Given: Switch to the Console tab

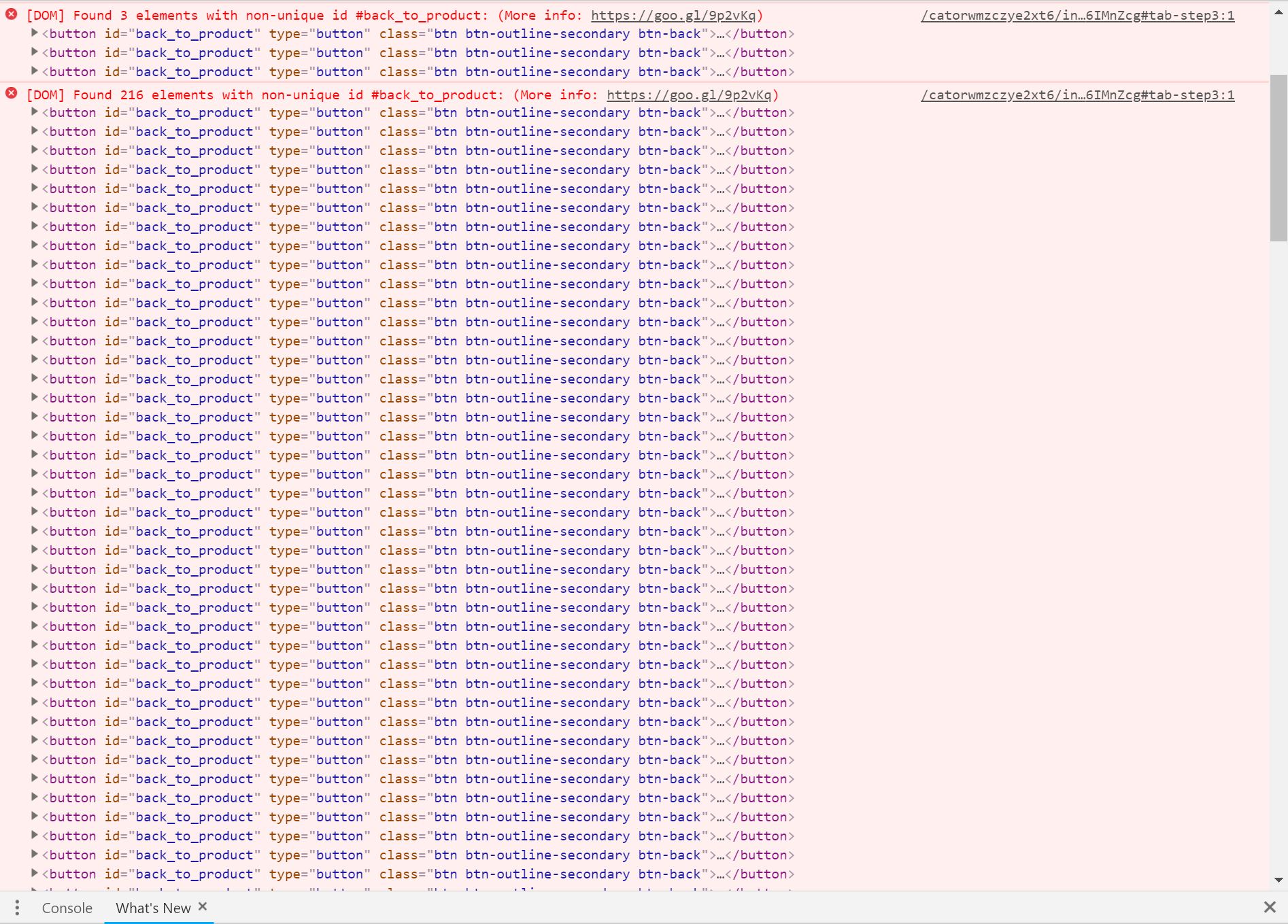Looking at the screenshot, I should click(x=67, y=908).
